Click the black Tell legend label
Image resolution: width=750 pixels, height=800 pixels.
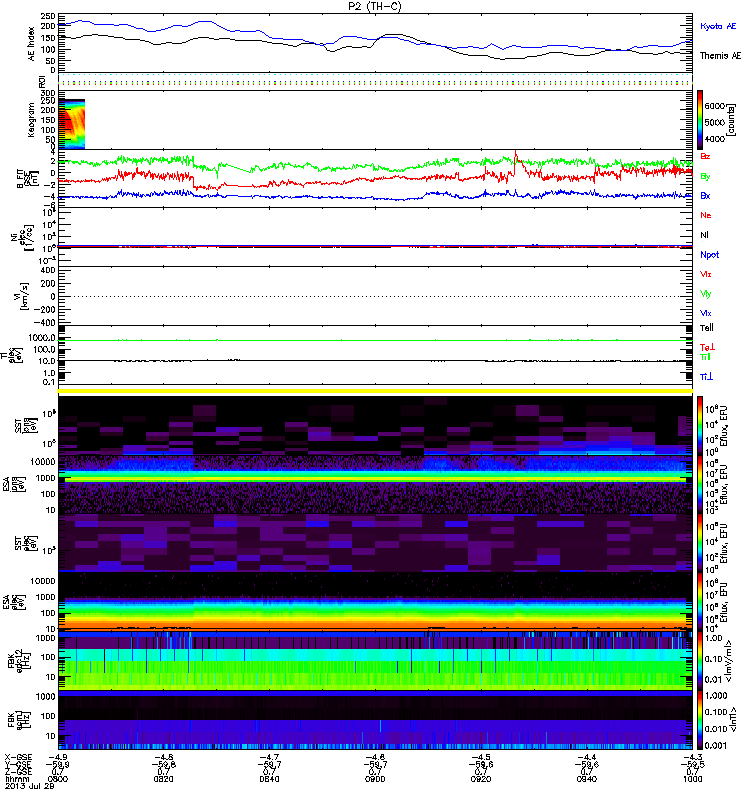[x=707, y=328]
